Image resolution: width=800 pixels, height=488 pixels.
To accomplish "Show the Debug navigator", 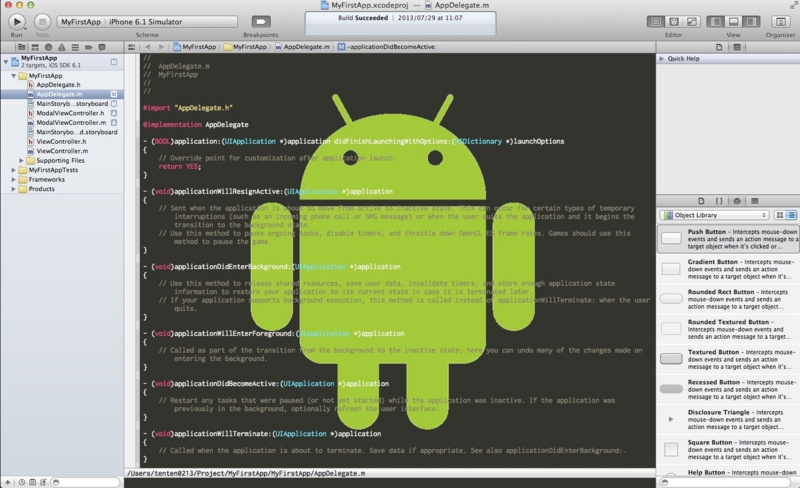I will (x=75, y=47).
